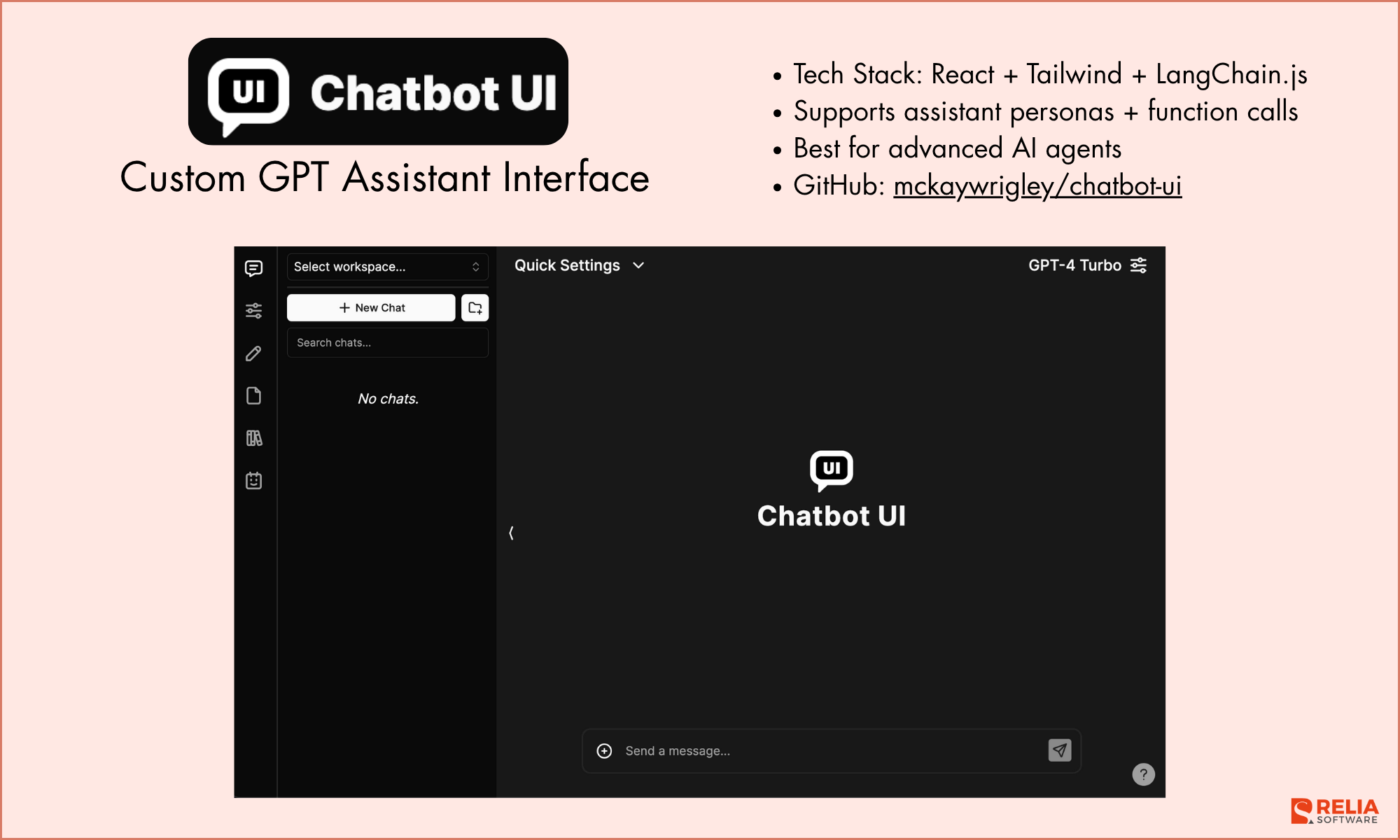Click 'Supports assistant personas + function calls' text
Image resolution: width=1400 pixels, height=840 pixels.
click(x=1046, y=112)
